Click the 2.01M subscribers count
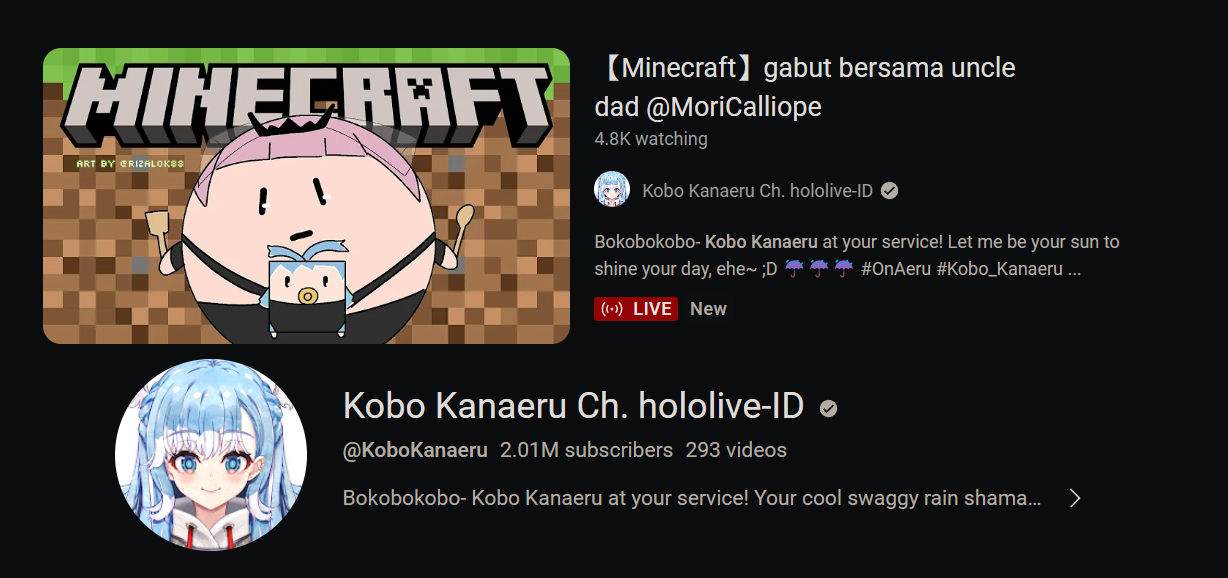This screenshot has height=578, width=1228. click(586, 450)
